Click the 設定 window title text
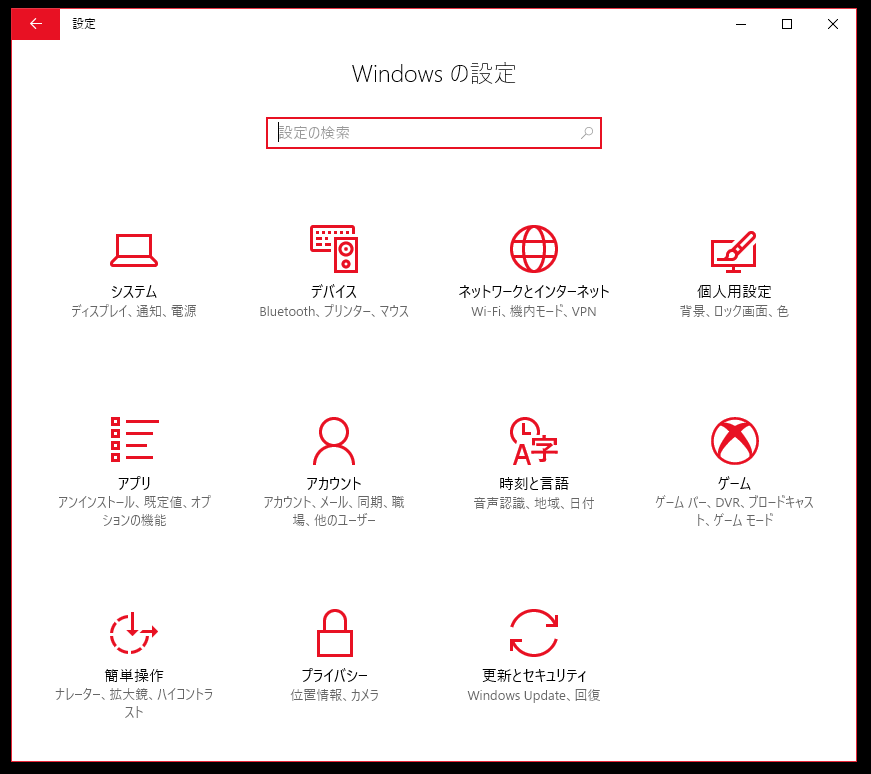Screen dimensions: 871x774 tap(84, 24)
